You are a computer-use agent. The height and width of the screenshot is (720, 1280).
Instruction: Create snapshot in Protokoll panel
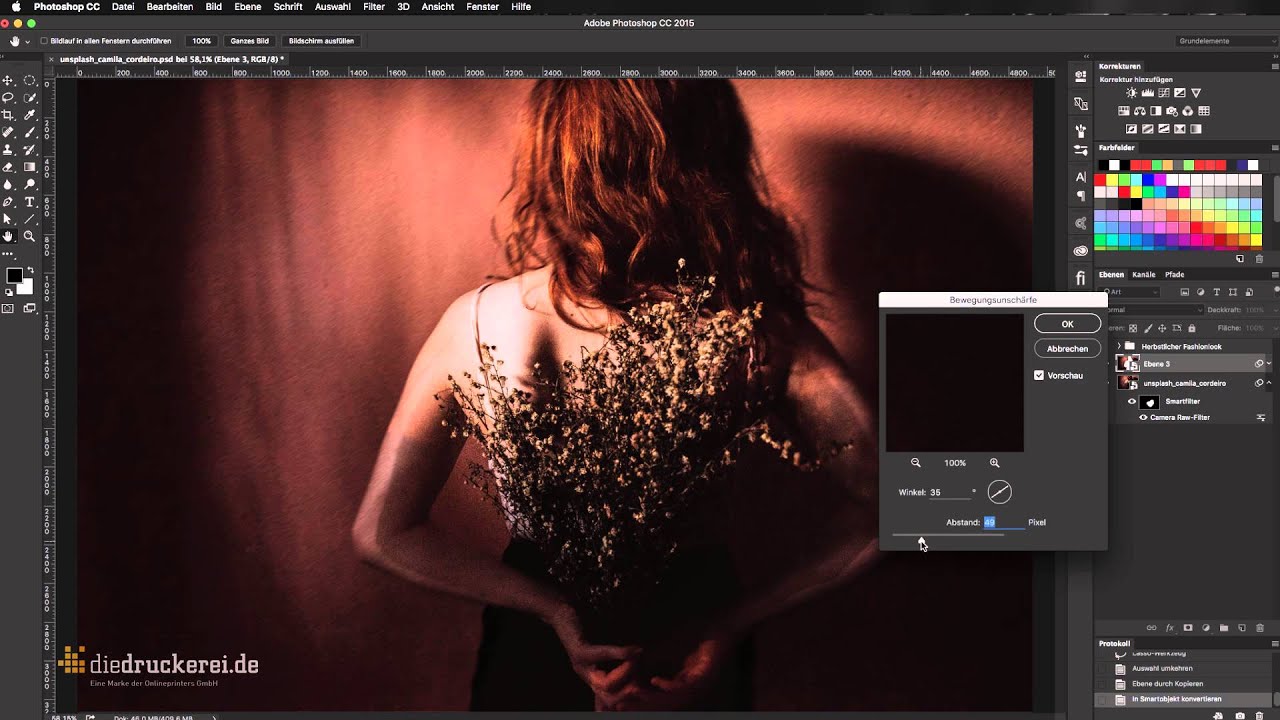1240,716
